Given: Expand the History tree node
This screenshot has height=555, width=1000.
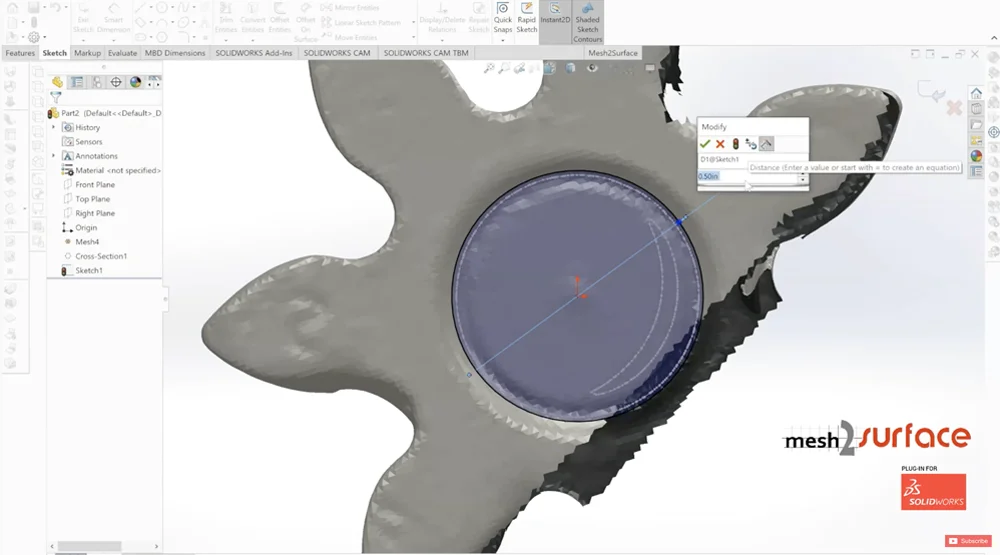Looking at the screenshot, I should pos(54,127).
